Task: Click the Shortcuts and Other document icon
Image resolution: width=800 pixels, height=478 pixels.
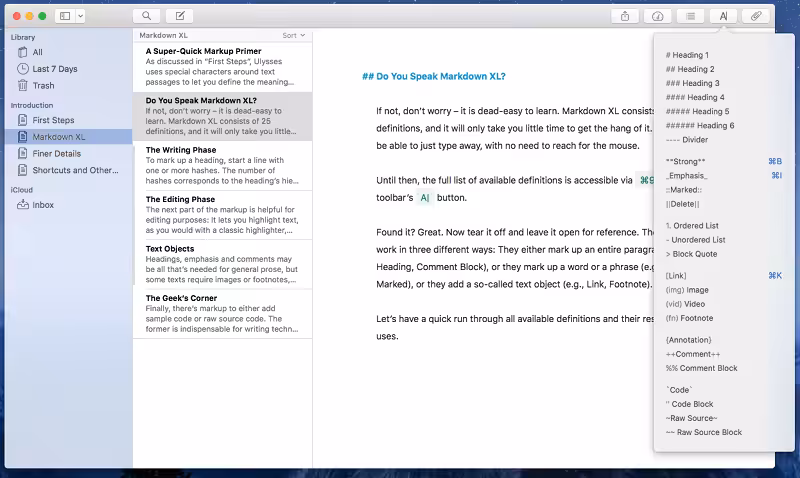Action: coord(22,170)
